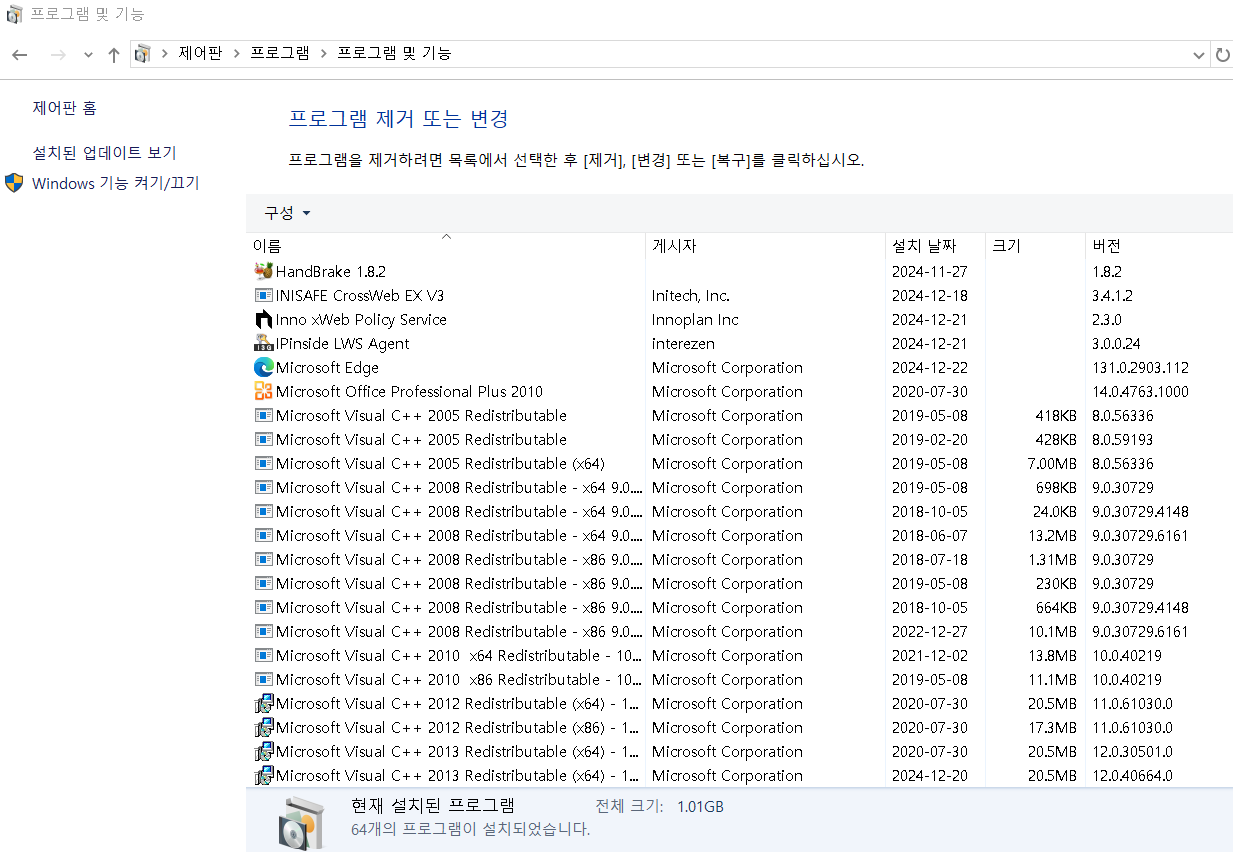Click icon of Visual C++ 2008 row sized 1.31MB
Image resolution: width=1233 pixels, height=852 pixels.
(x=264, y=559)
